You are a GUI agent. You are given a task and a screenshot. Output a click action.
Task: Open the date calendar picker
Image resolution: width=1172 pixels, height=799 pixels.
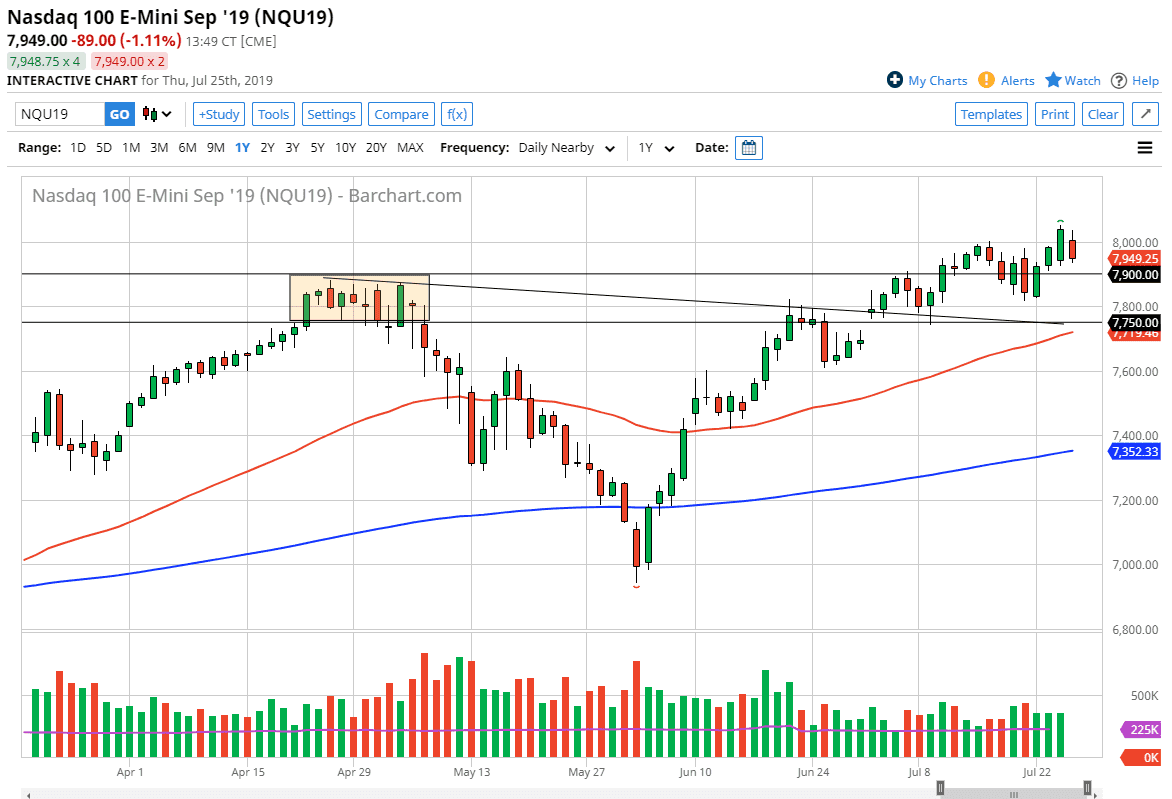(x=749, y=148)
